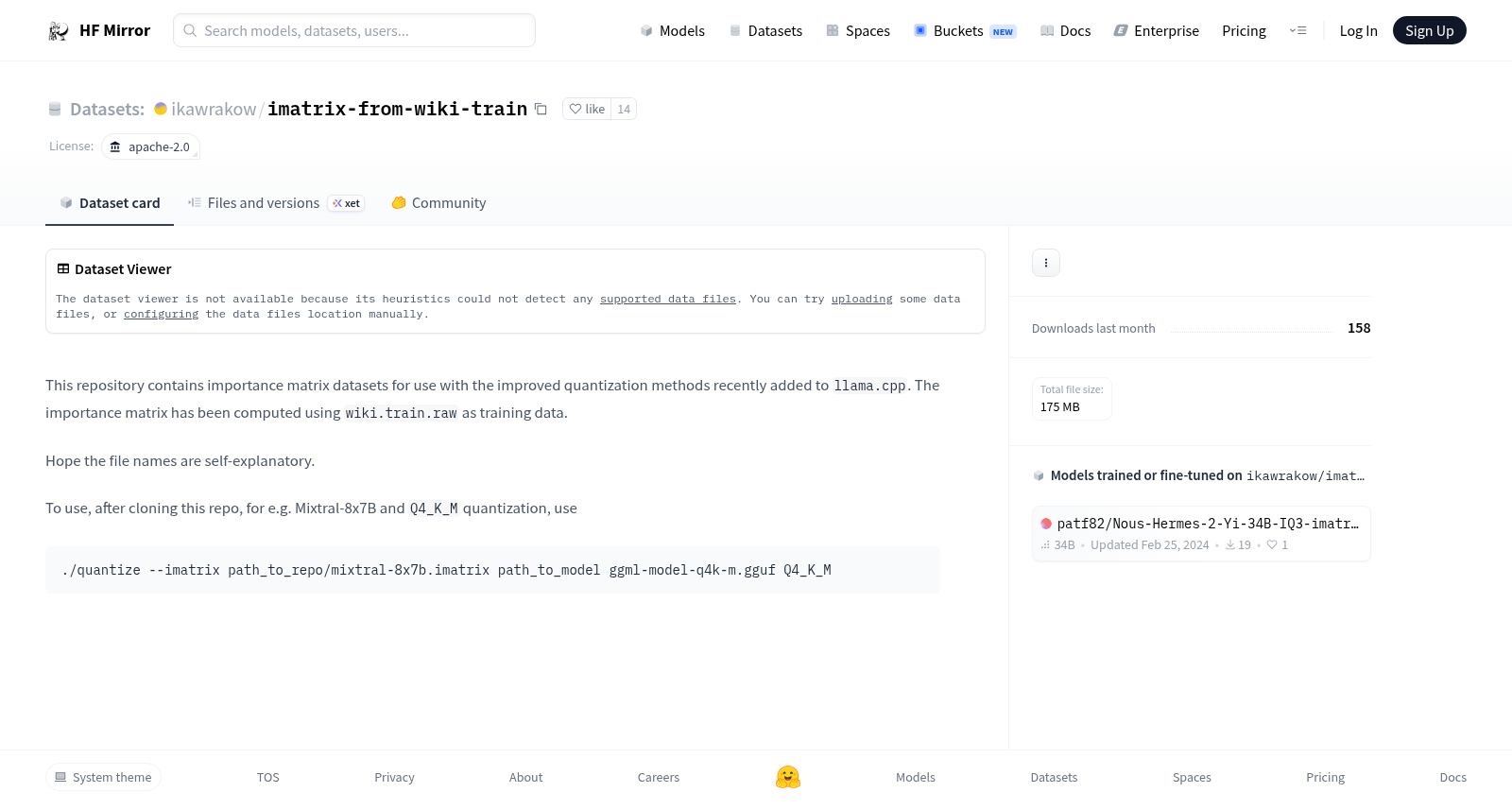1512x810 pixels.
Task: Copy dataset name with the copy icon
Action: (541, 109)
